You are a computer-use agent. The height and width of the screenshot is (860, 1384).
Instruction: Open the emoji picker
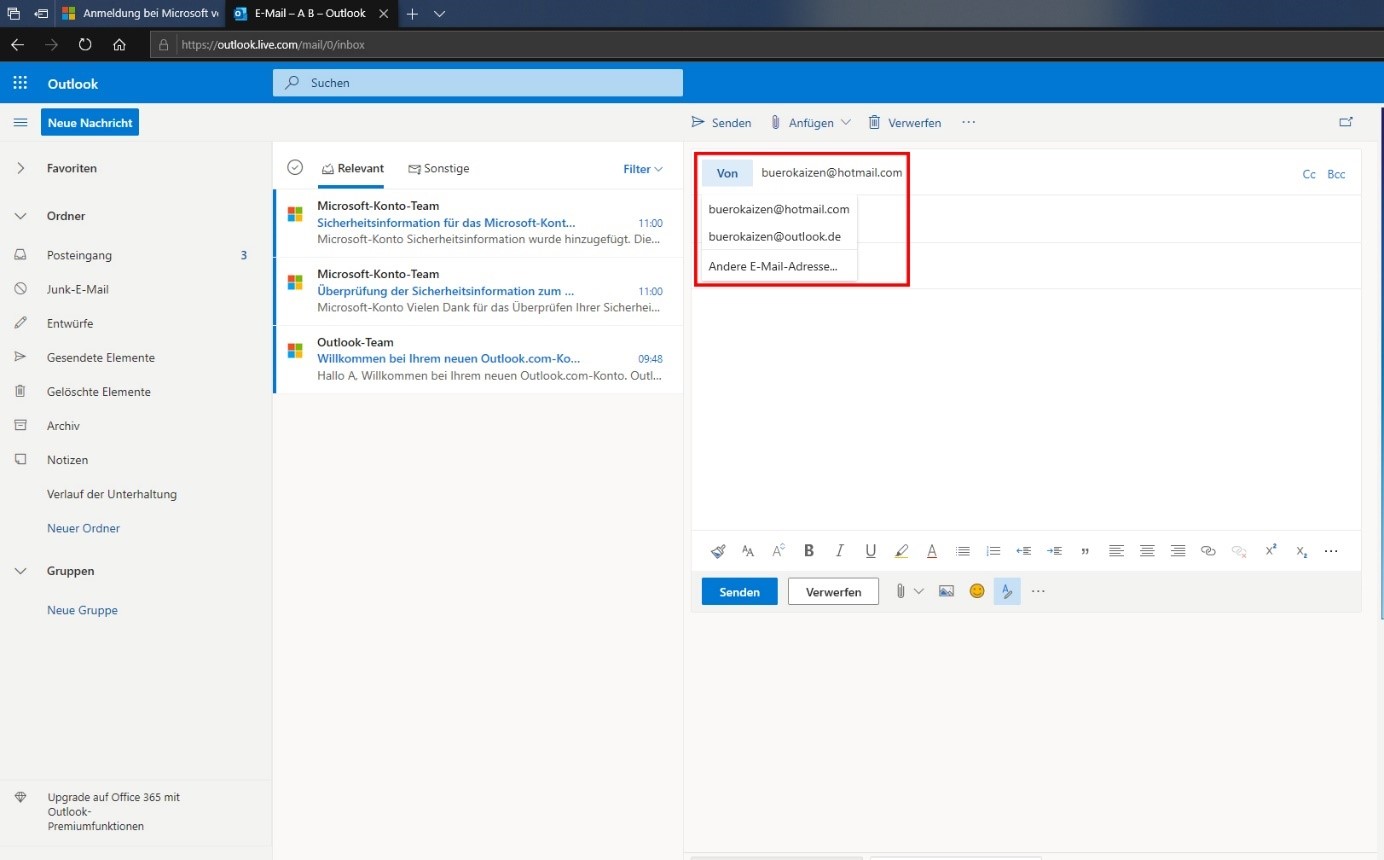coord(977,591)
